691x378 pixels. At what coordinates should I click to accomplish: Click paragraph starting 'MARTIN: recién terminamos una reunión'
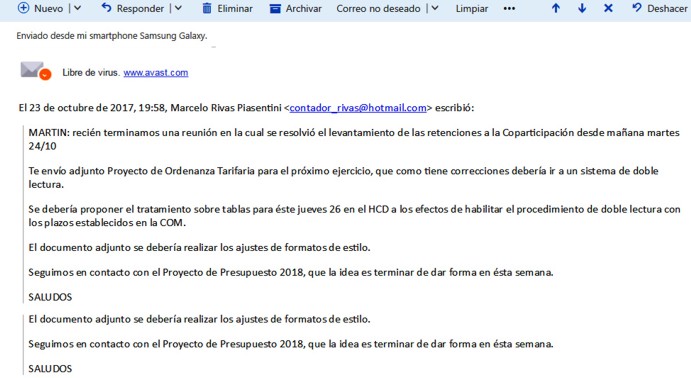point(354,139)
